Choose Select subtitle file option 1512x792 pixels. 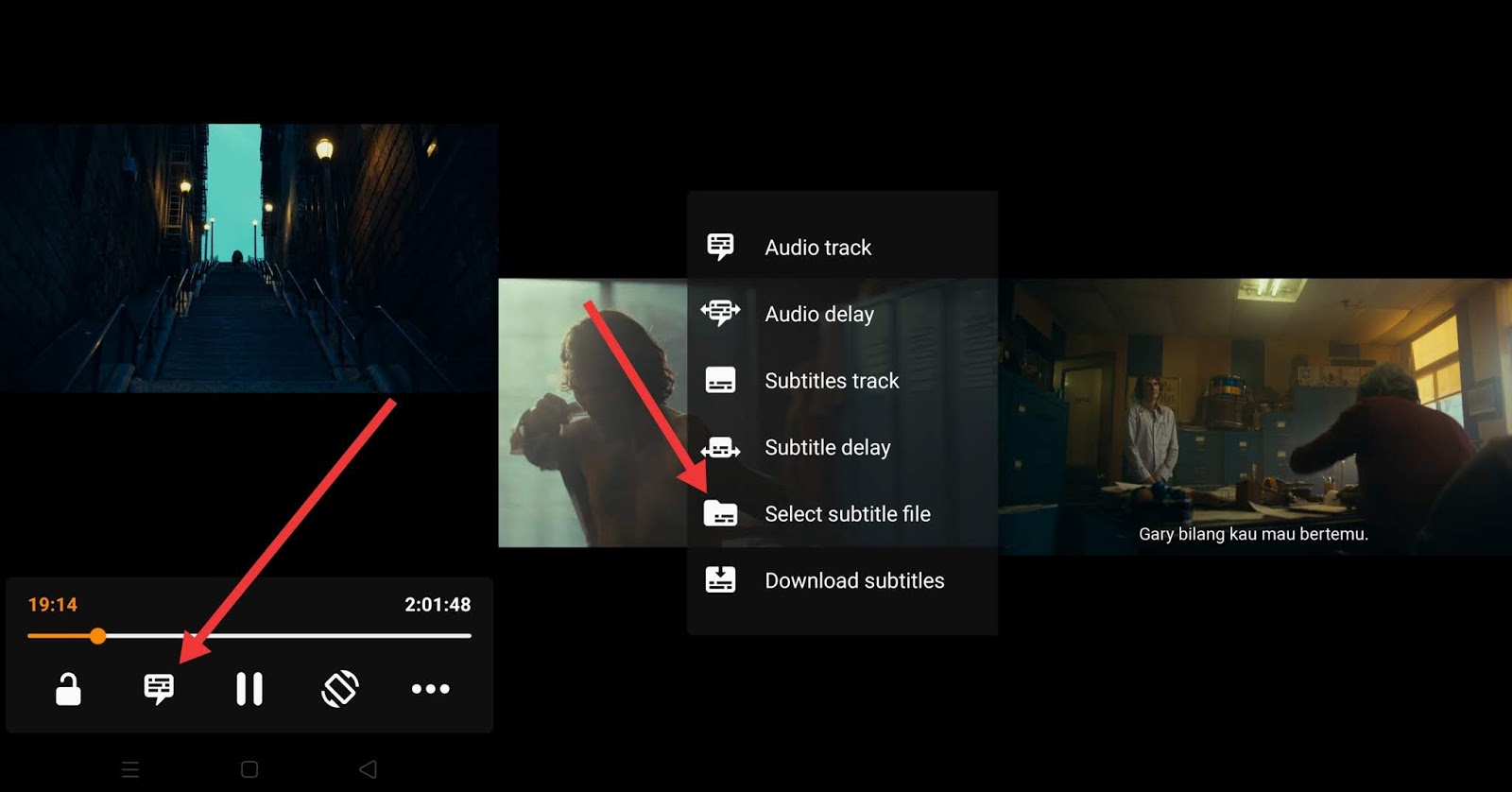click(843, 514)
